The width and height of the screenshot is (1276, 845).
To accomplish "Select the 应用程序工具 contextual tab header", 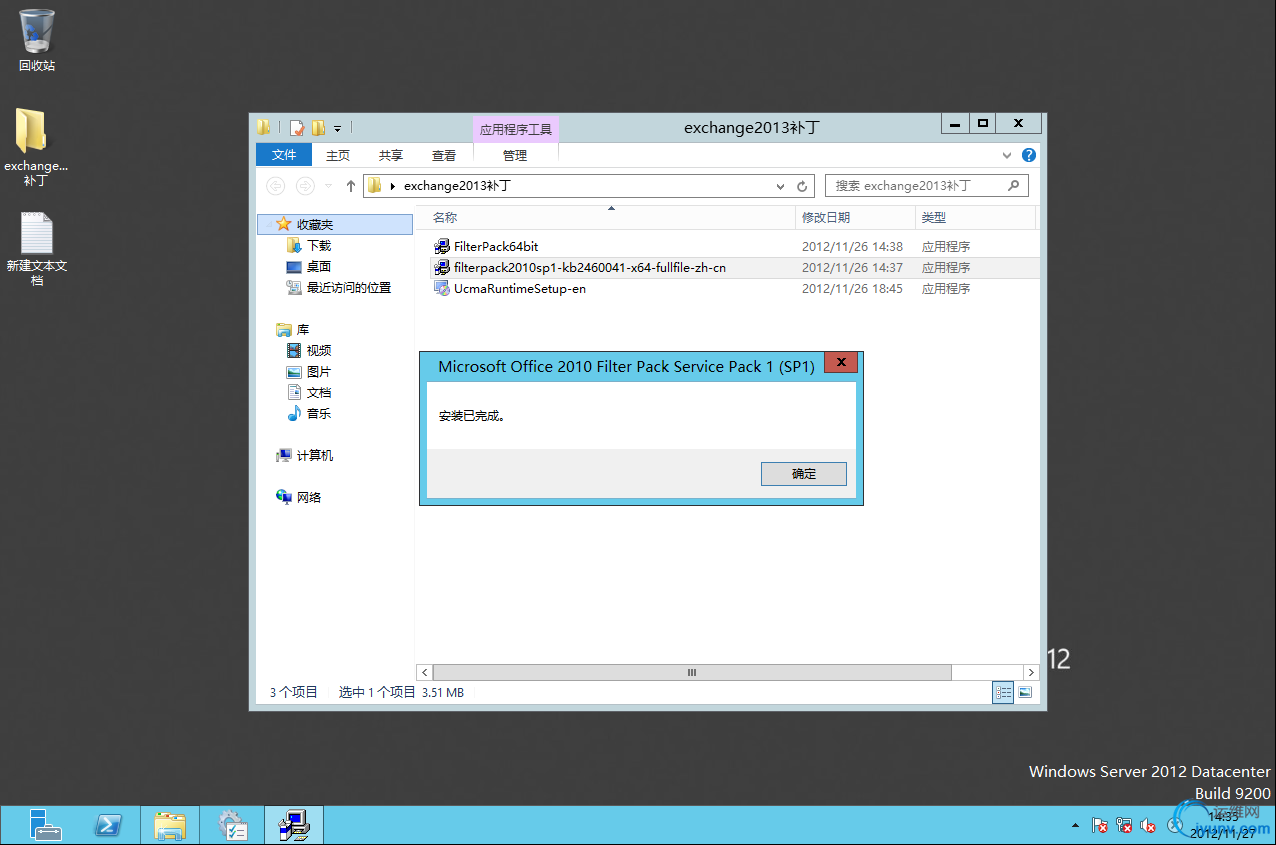I will pos(516,129).
